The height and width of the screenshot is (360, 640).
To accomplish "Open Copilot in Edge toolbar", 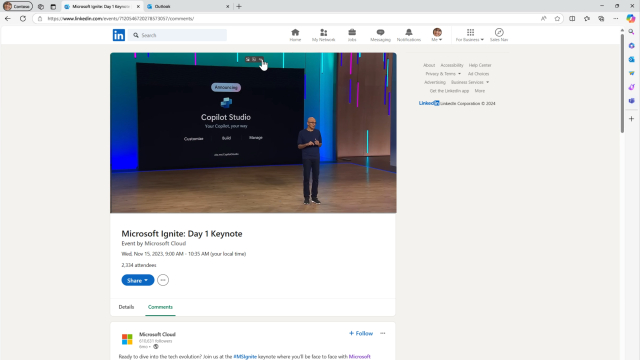I will (x=631, y=18).
